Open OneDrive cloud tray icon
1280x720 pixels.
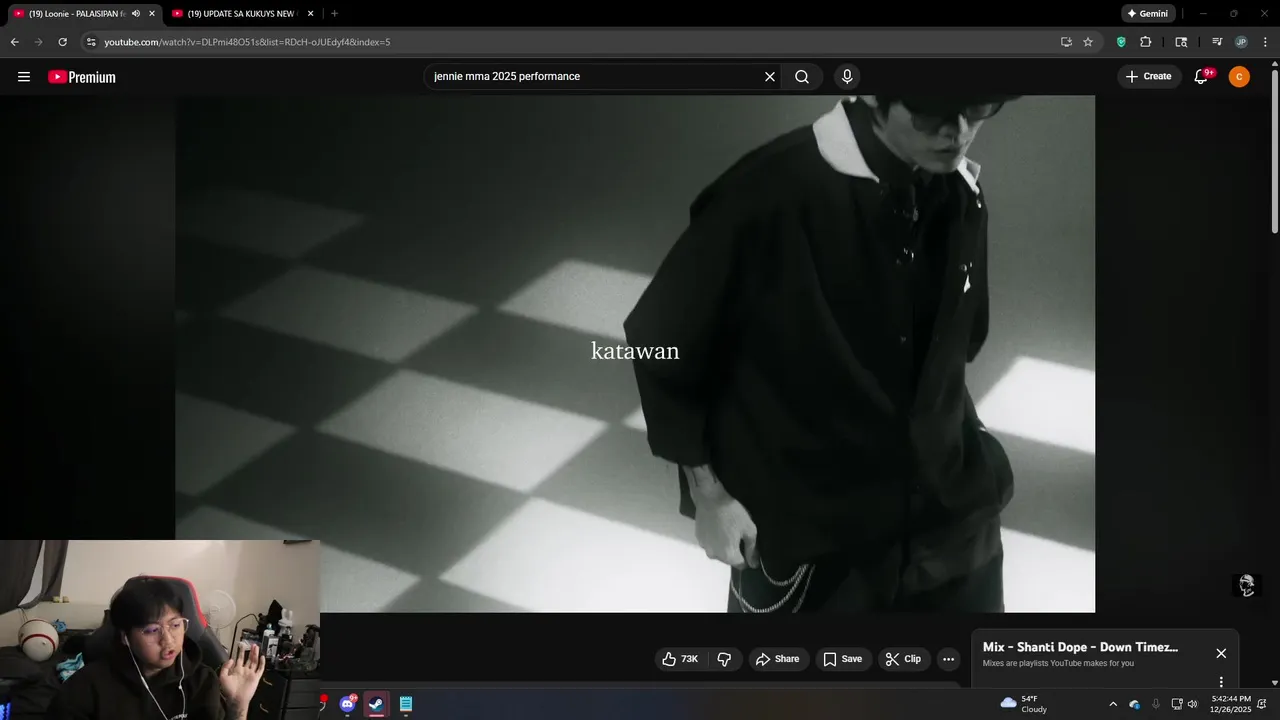coord(1134,704)
